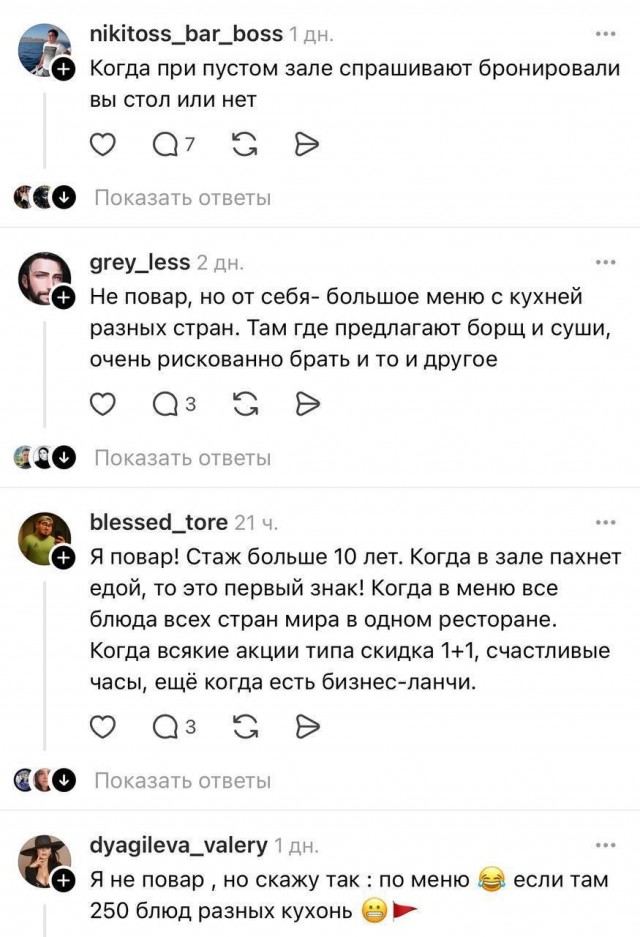View blessed_tore profile picture

[x=45, y=538]
